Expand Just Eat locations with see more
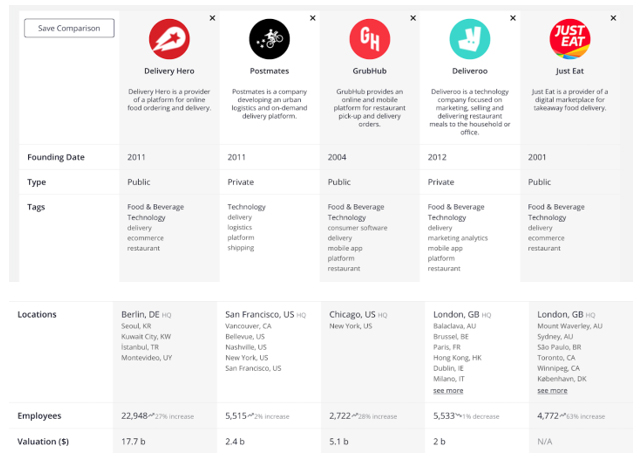Screen dimensions: 643x467 click(552, 391)
